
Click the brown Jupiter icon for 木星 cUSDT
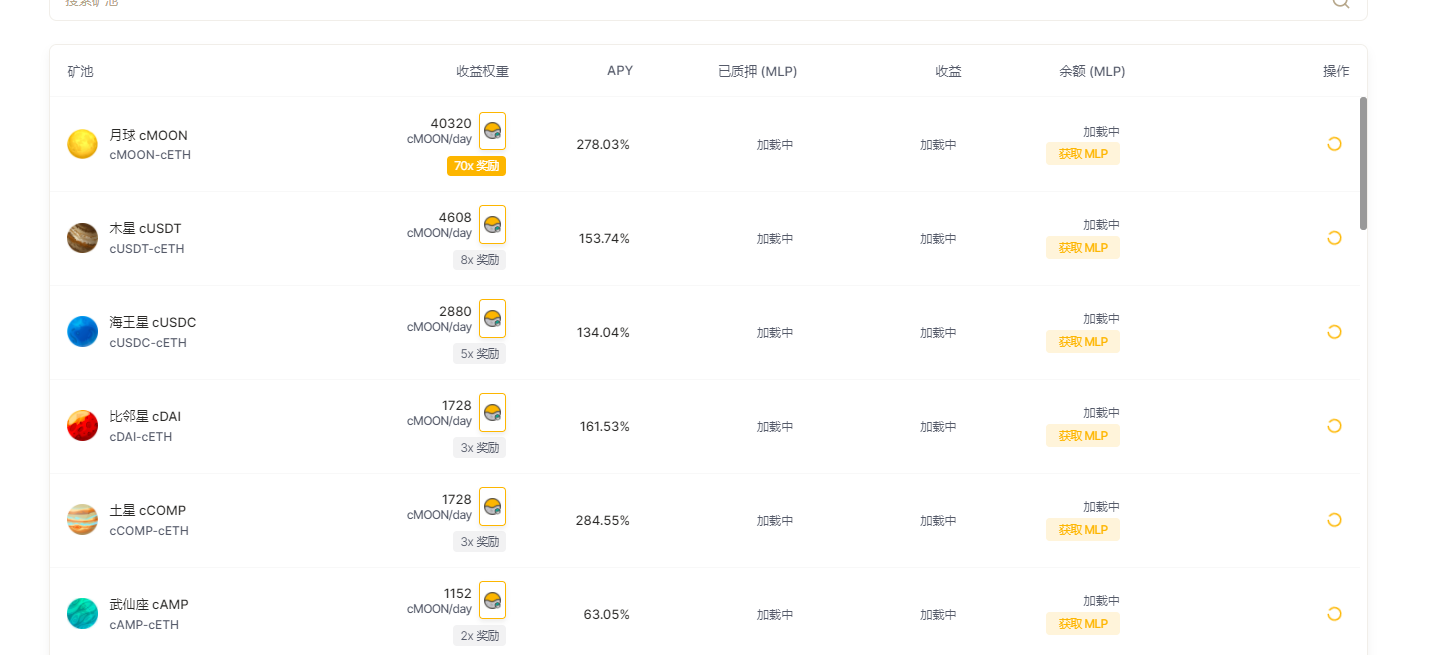coord(82,238)
